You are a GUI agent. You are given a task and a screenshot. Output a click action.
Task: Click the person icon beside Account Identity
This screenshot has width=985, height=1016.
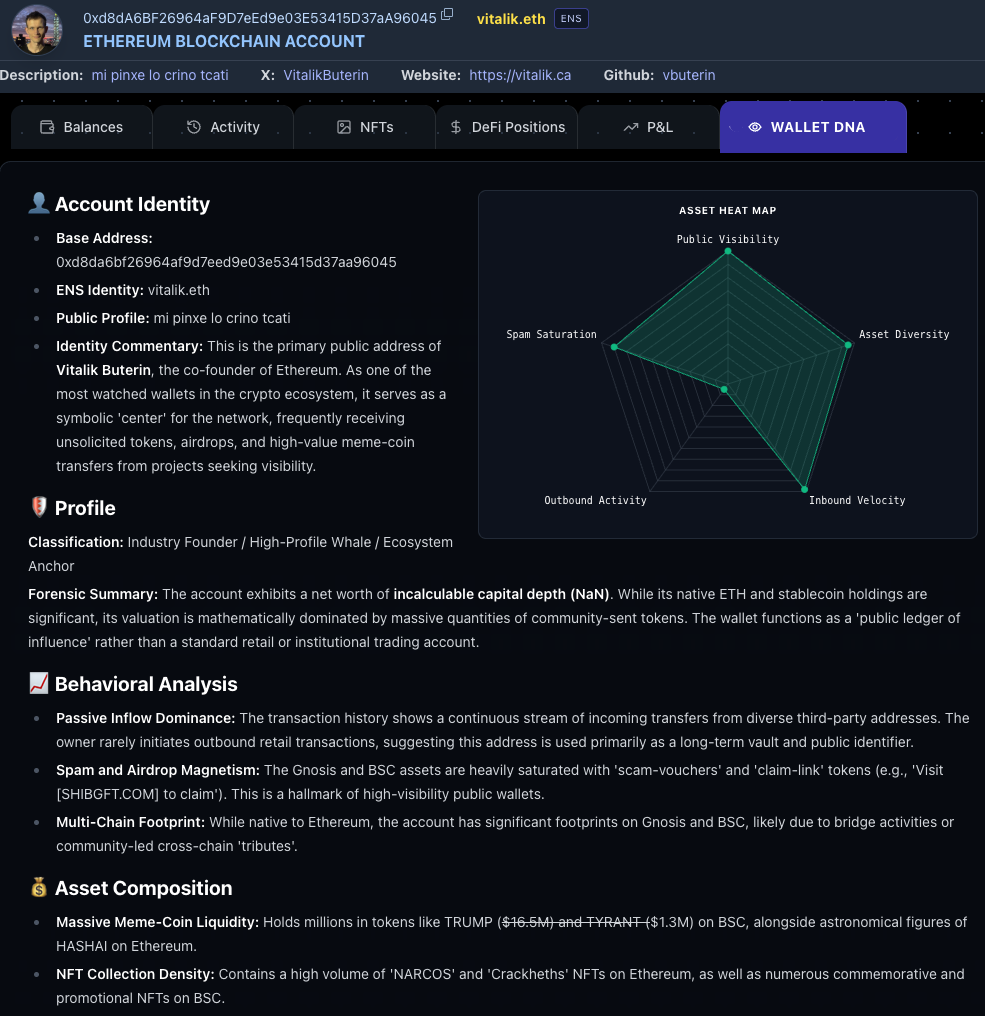[38, 204]
